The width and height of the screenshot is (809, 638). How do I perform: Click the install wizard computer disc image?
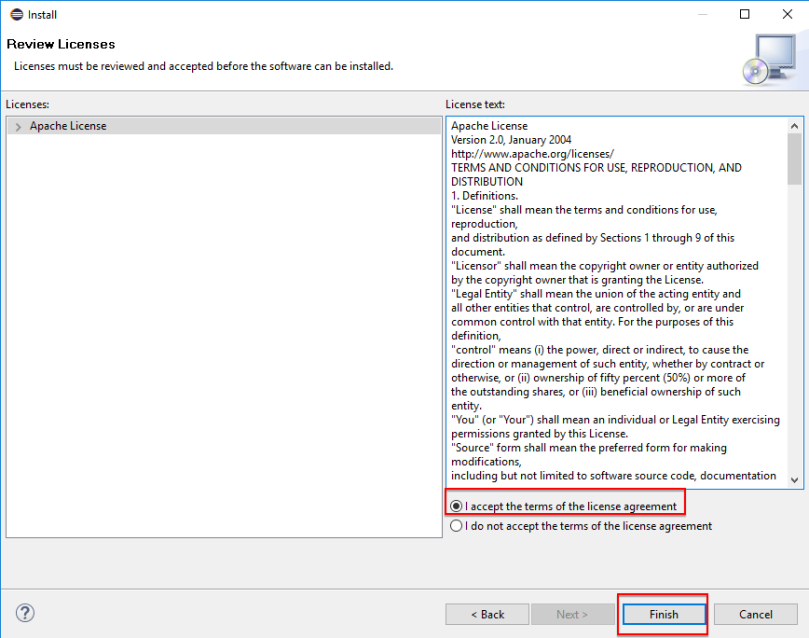769,60
